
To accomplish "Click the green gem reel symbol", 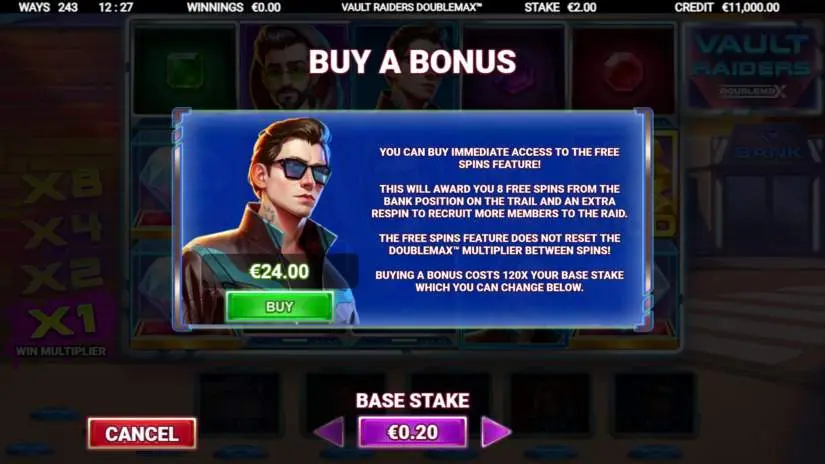I will 185,69.
